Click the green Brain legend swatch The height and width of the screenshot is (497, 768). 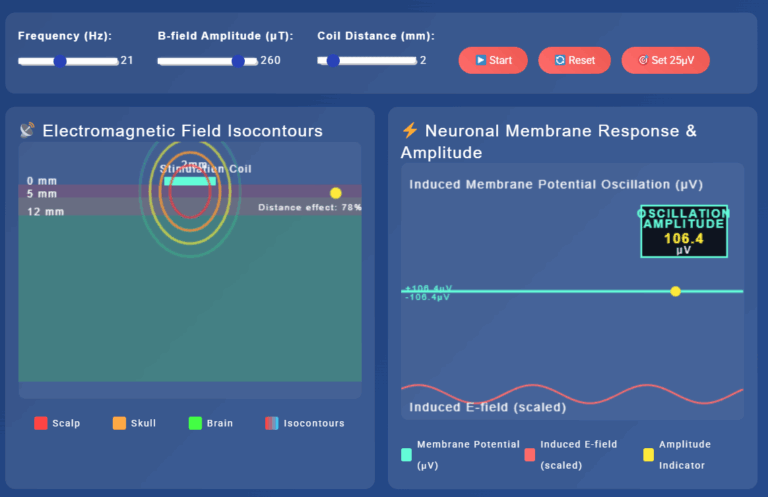(195, 423)
